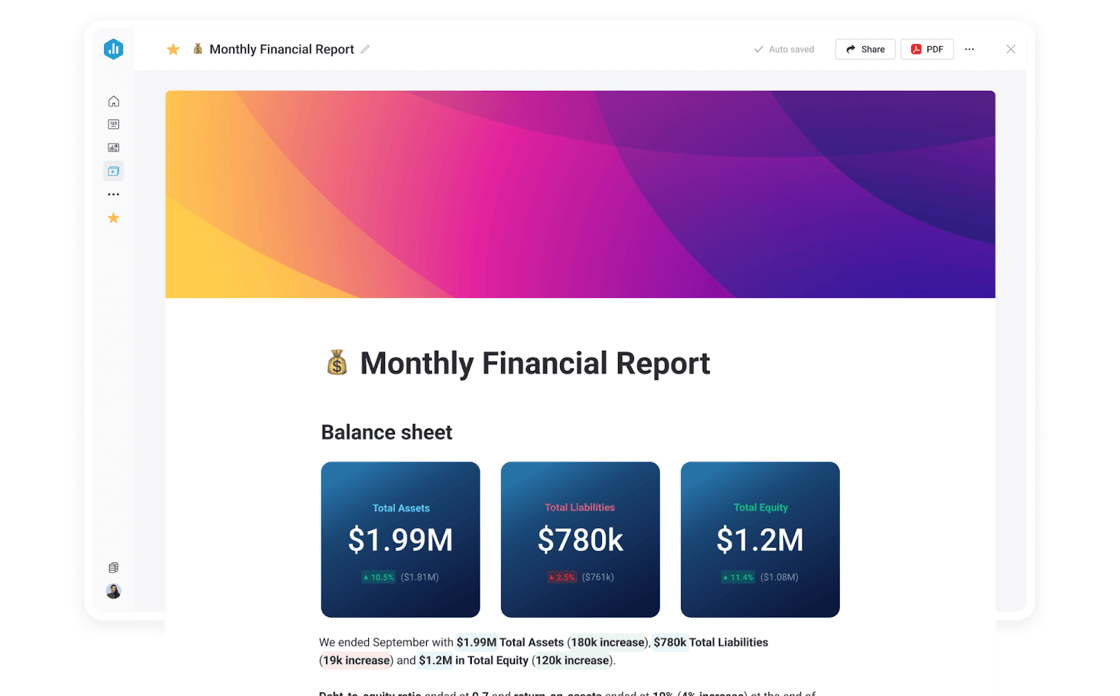Screen dimensions: 1120x696
Task: Click the header title Monthly Financial Report
Action: pos(281,49)
